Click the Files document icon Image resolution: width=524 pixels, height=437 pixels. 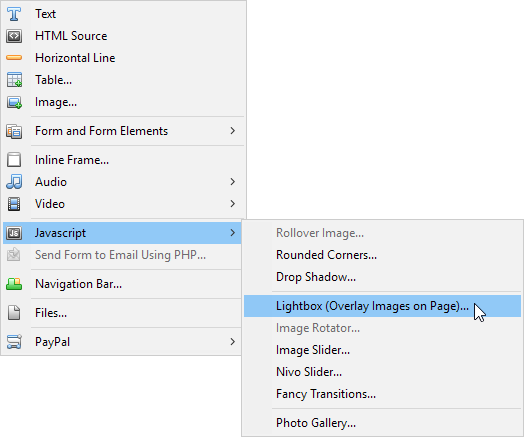click(x=14, y=313)
